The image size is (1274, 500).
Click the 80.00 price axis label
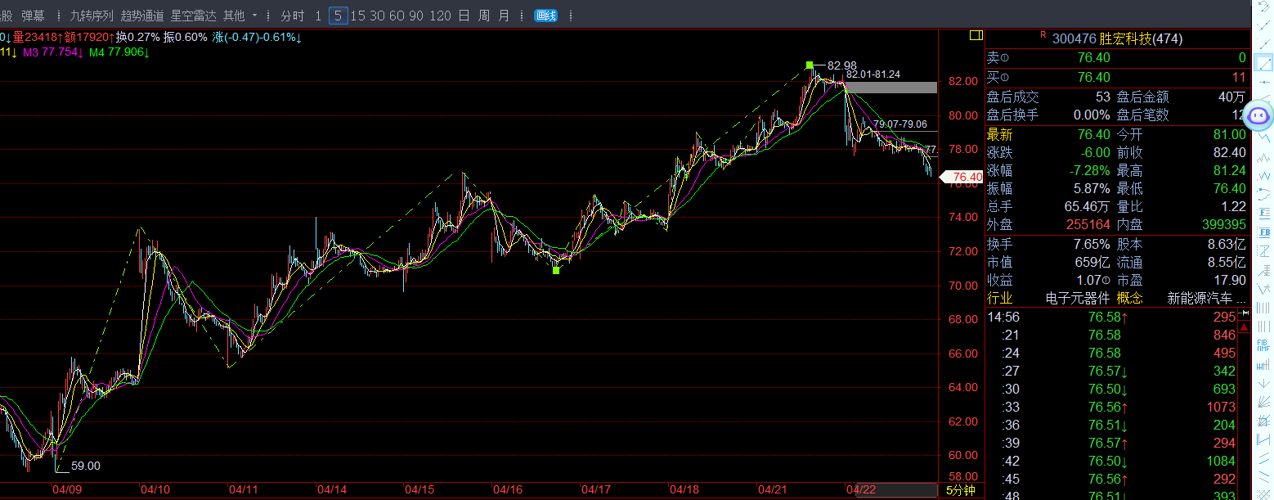coord(963,116)
